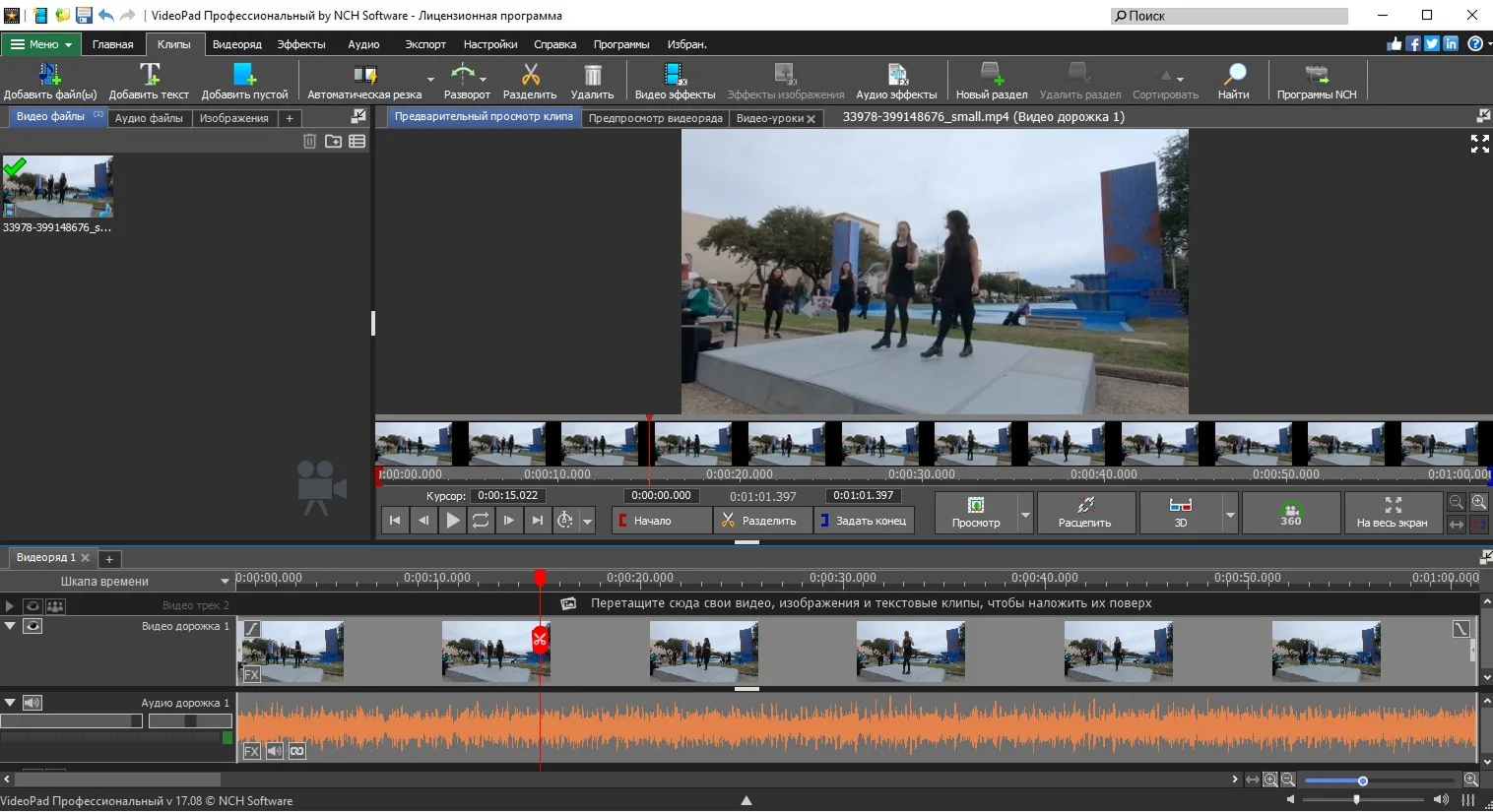Click the 360 view button
The width and height of the screenshot is (1493, 812).
click(x=1290, y=513)
